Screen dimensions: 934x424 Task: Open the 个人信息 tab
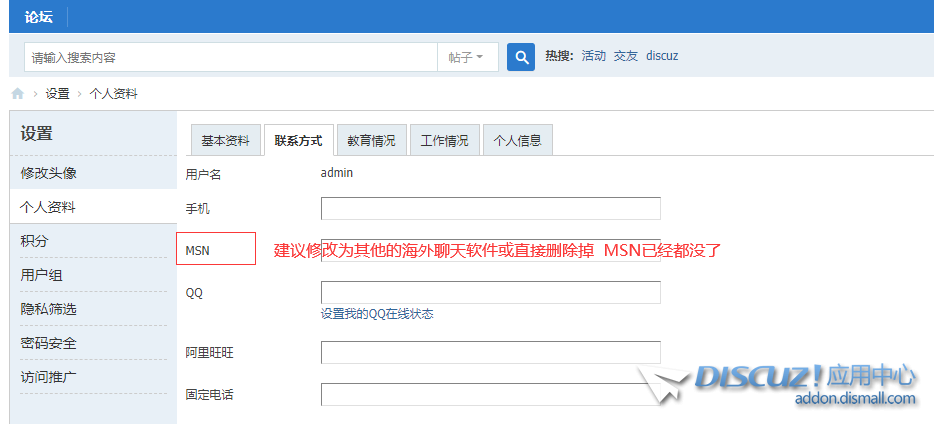[x=518, y=141]
